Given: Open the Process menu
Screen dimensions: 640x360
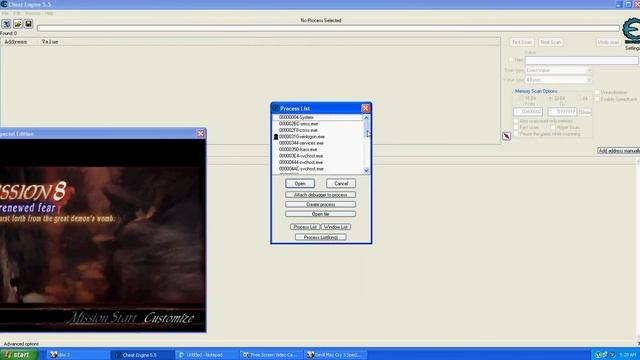Looking at the screenshot, I should (33, 13).
